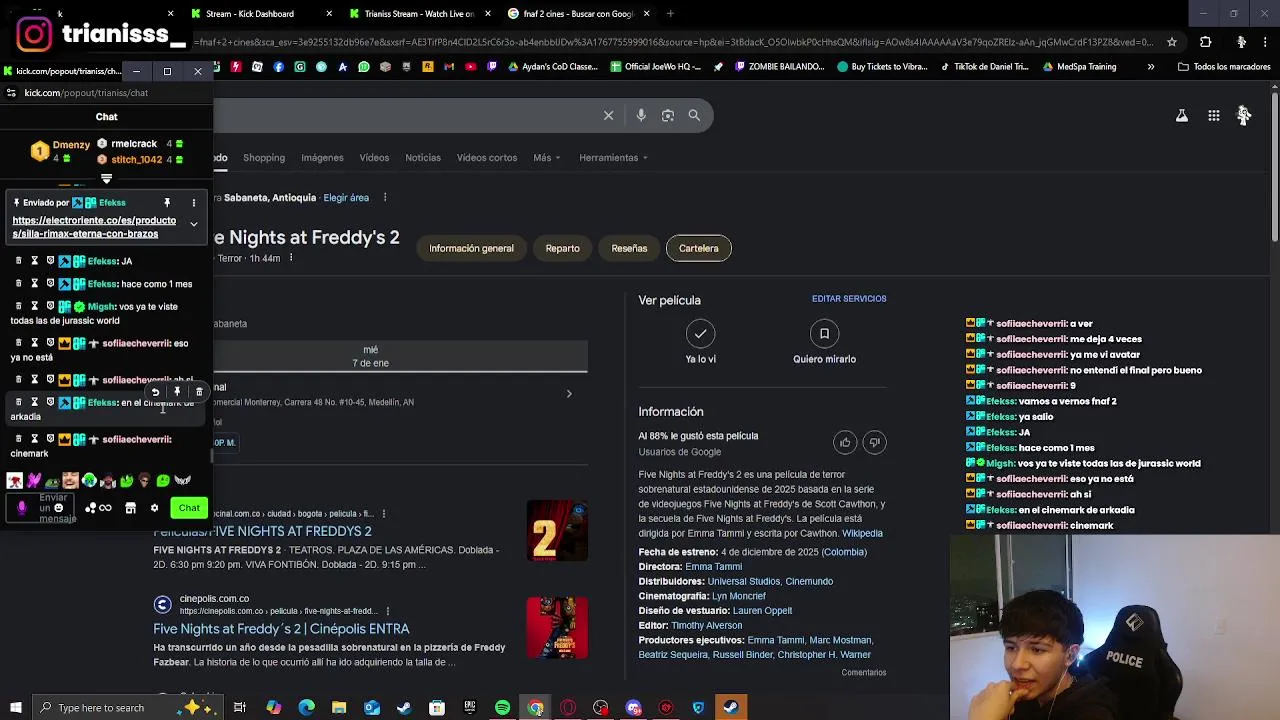This screenshot has width=1280, height=720.
Task: Open the Herramientas dropdown
Action: (613, 158)
